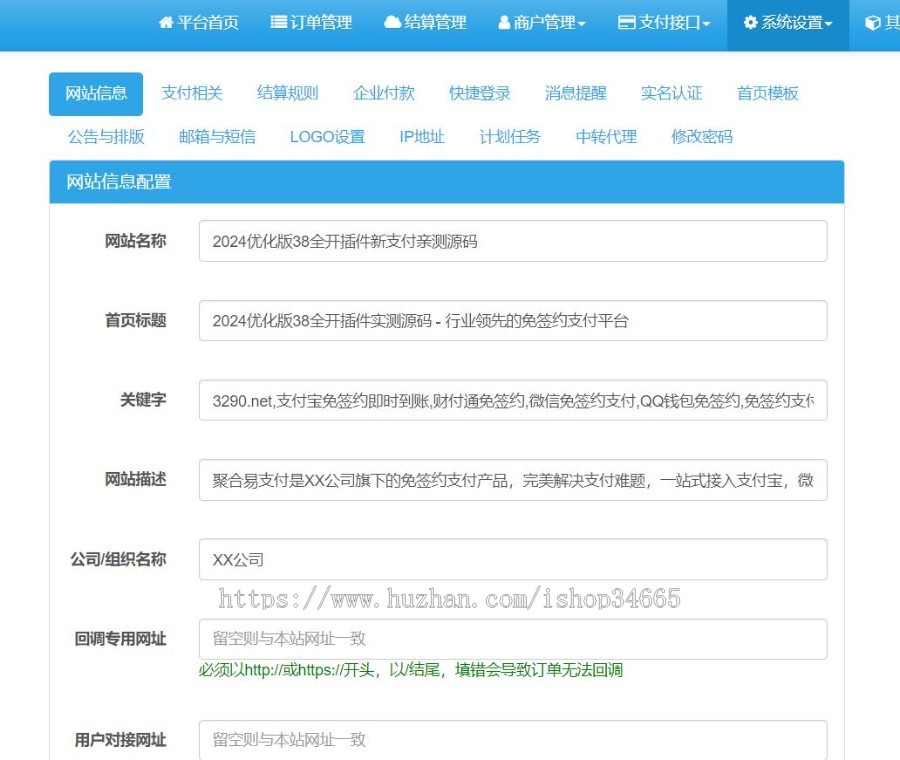Click the gear icon beside 系统设置
Image resolution: width=900 pixels, height=760 pixels.
tap(750, 23)
